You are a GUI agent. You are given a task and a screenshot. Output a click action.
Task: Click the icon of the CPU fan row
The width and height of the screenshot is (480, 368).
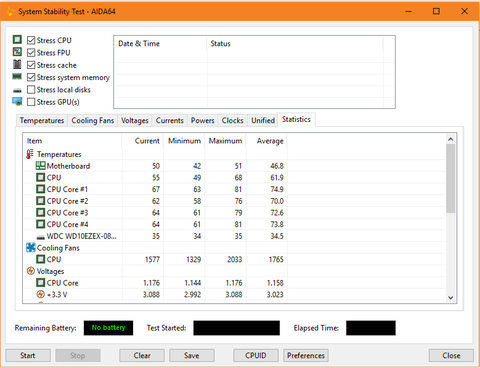click(41, 259)
